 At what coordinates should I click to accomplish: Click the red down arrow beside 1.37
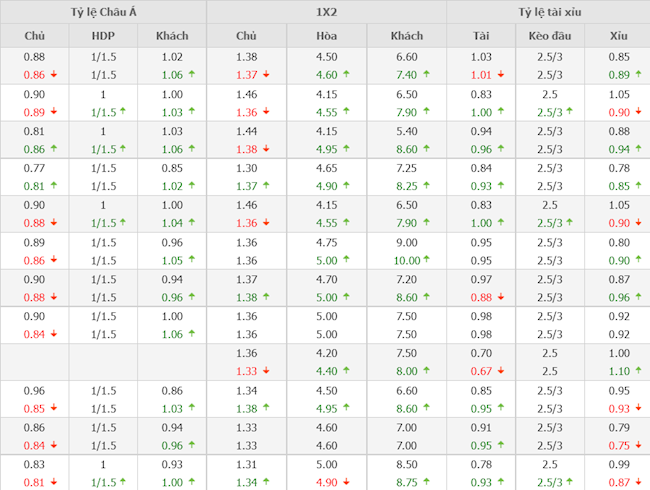pos(267,75)
